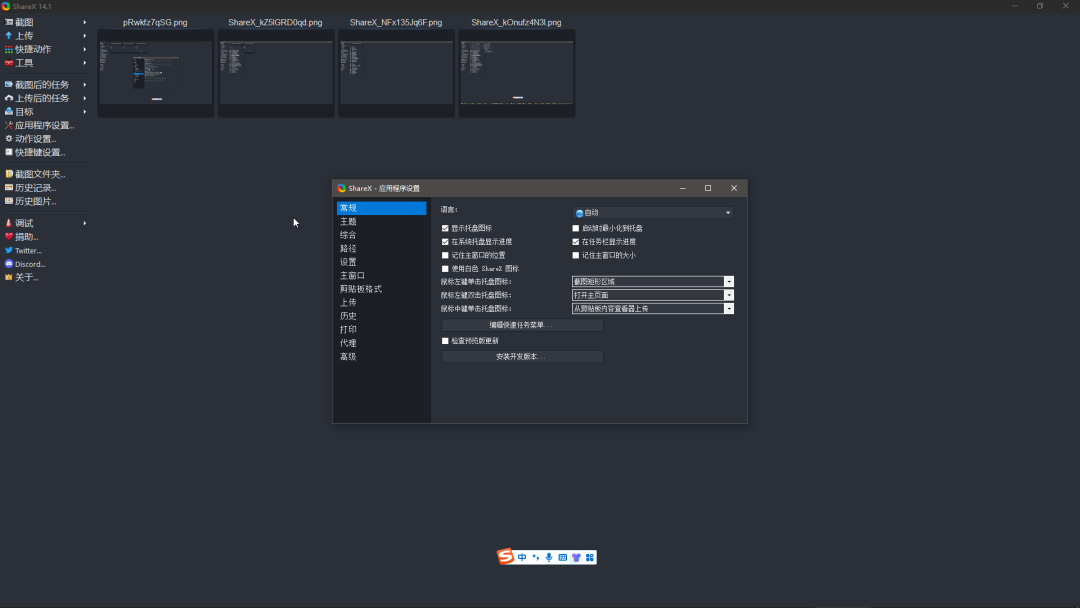
Task: Enable 使用白色 ShareX 图标 checkbox
Action: click(x=445, y=269)
